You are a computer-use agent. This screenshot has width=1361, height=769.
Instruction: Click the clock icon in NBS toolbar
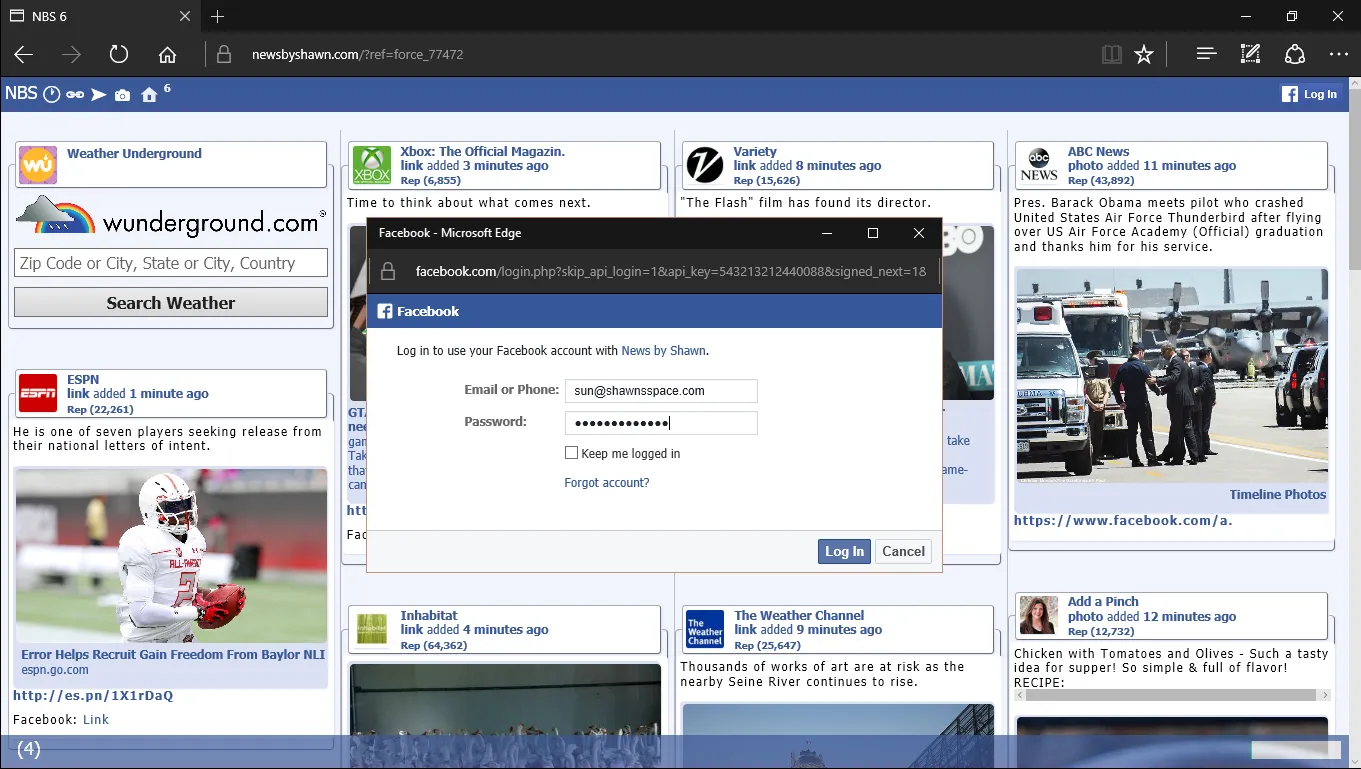click(x=51, y=95)
